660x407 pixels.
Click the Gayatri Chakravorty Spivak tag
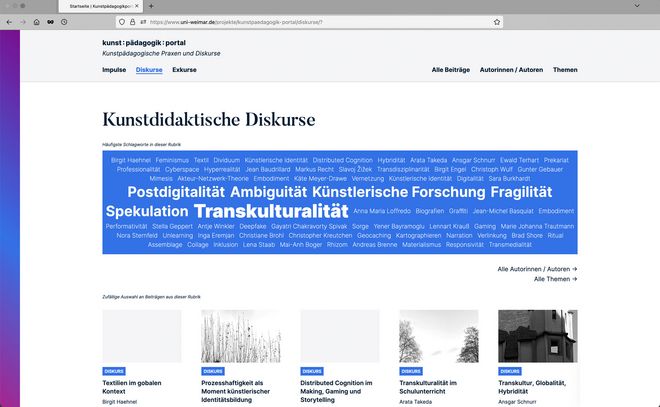tap(309, 226)
